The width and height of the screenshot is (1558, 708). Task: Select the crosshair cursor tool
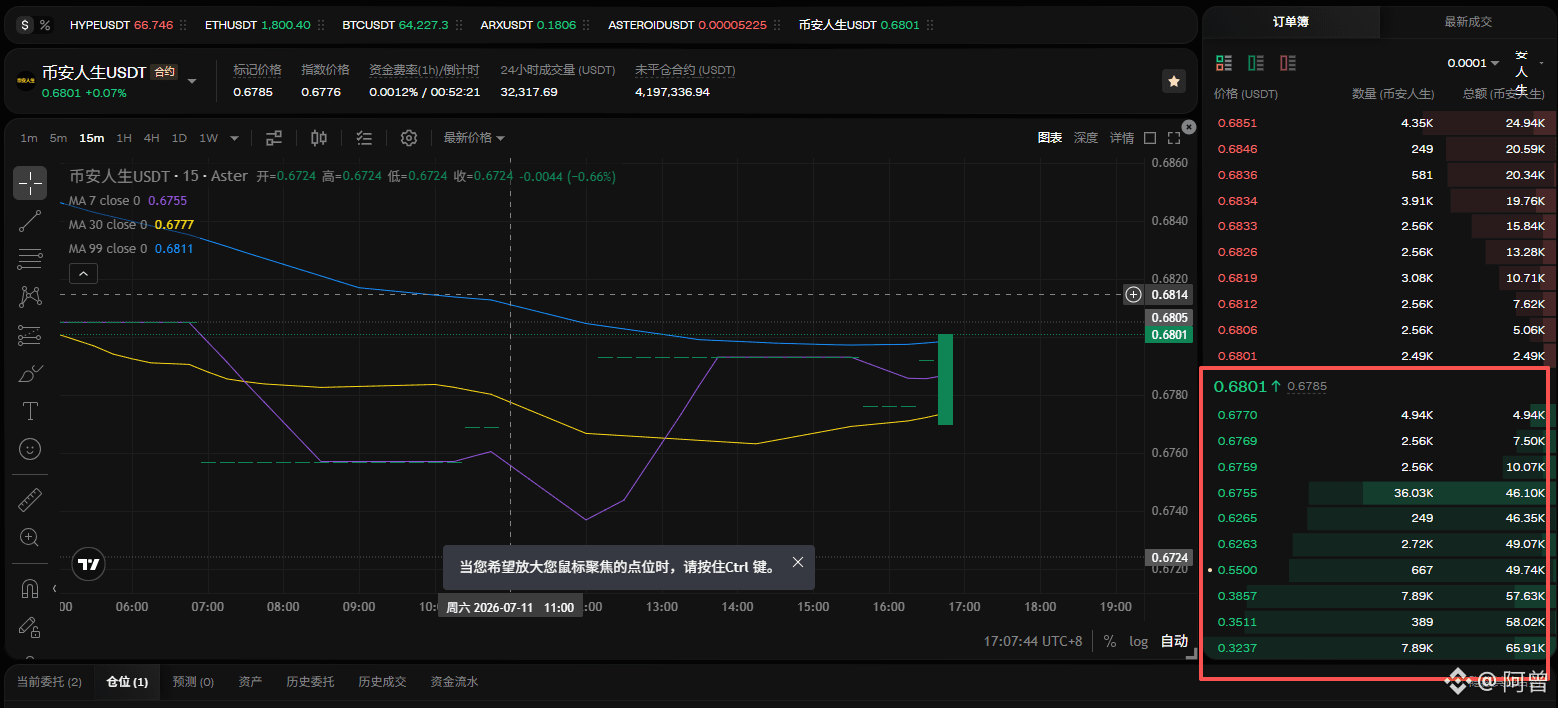[30, 183]
